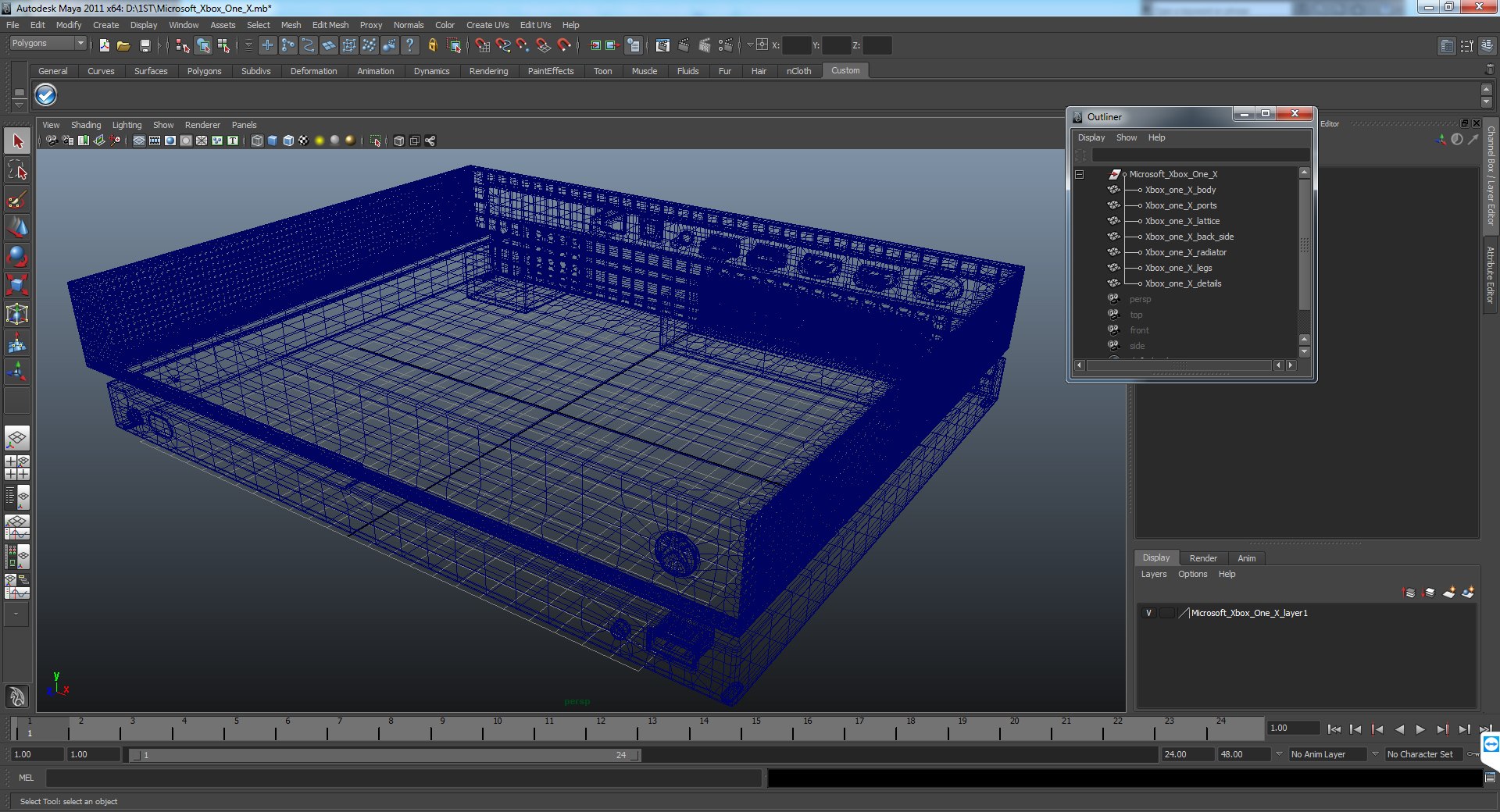The image size is (1500, 812).
Task: Click Select by component type icon
Action: tap(223, 45)
